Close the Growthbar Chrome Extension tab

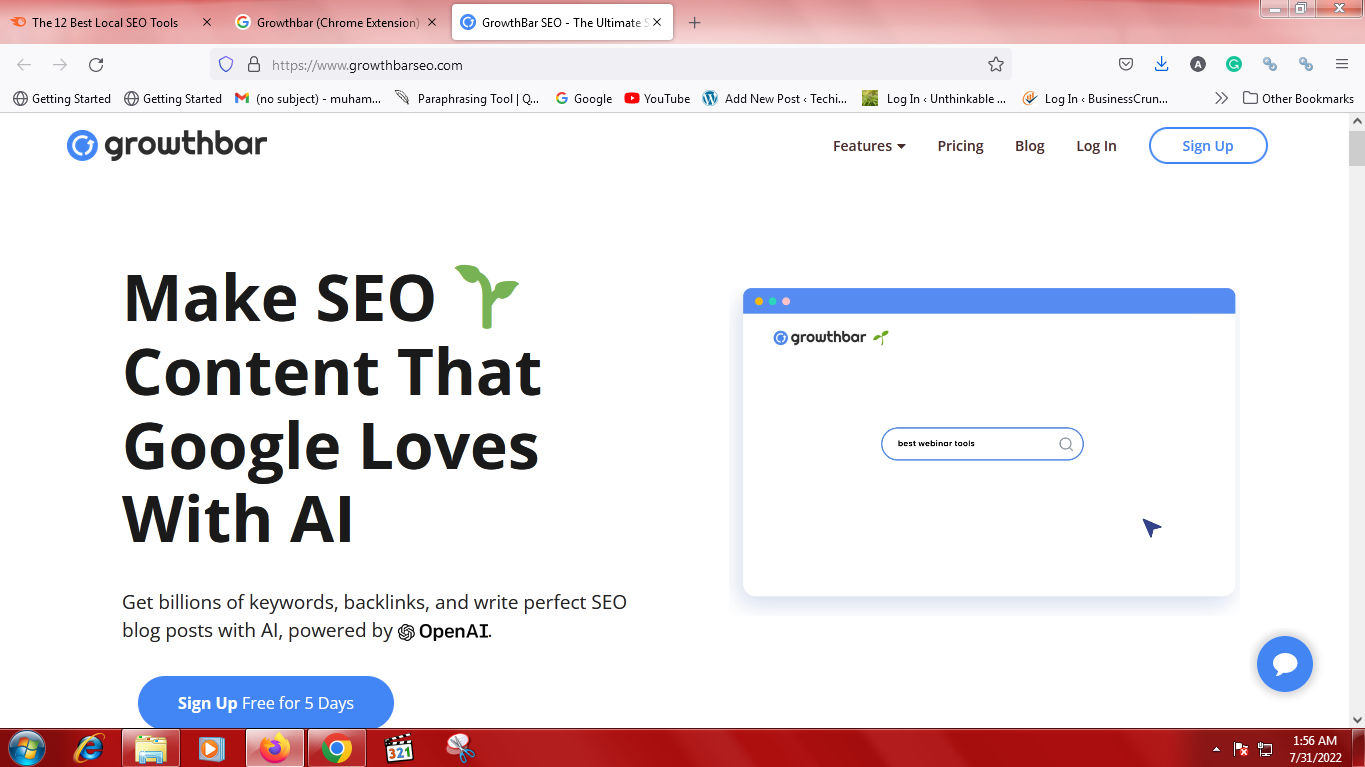pyautogui.click(x=432, y=22)
